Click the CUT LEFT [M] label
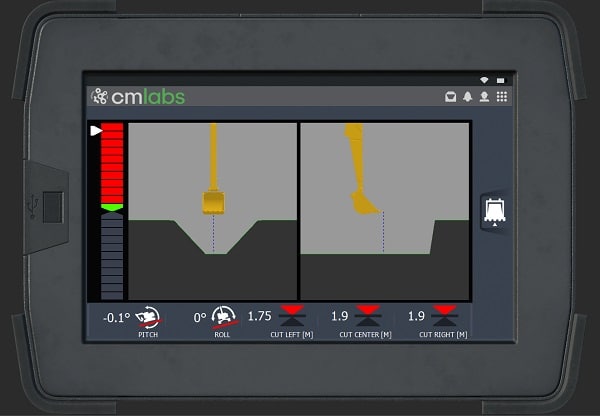The height and width of the screenshot is (416, 600). [292, 334]
